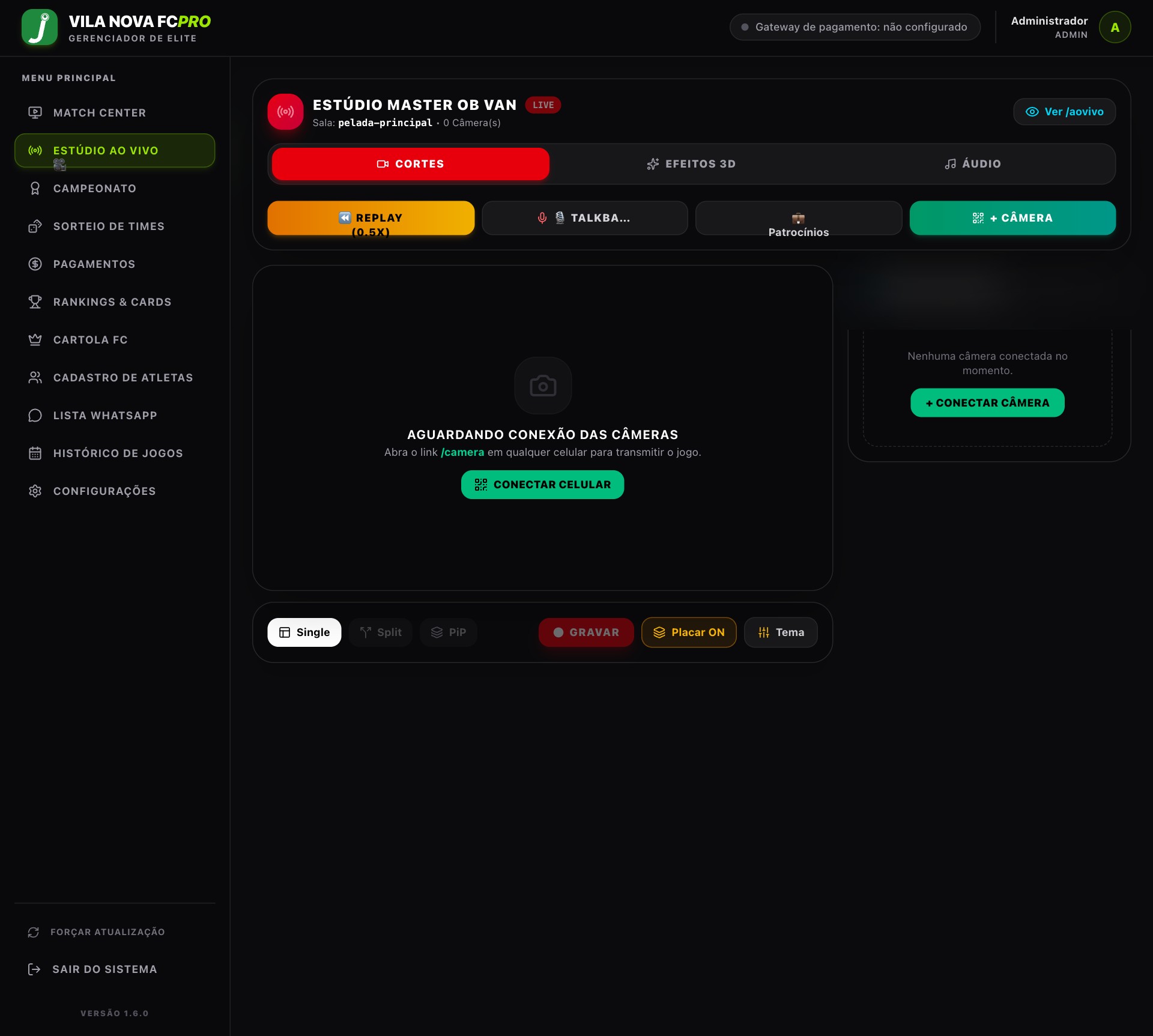Click Conectar Celular button
The width and height of the screenshot is (1153, 1036).
[542, 485]
